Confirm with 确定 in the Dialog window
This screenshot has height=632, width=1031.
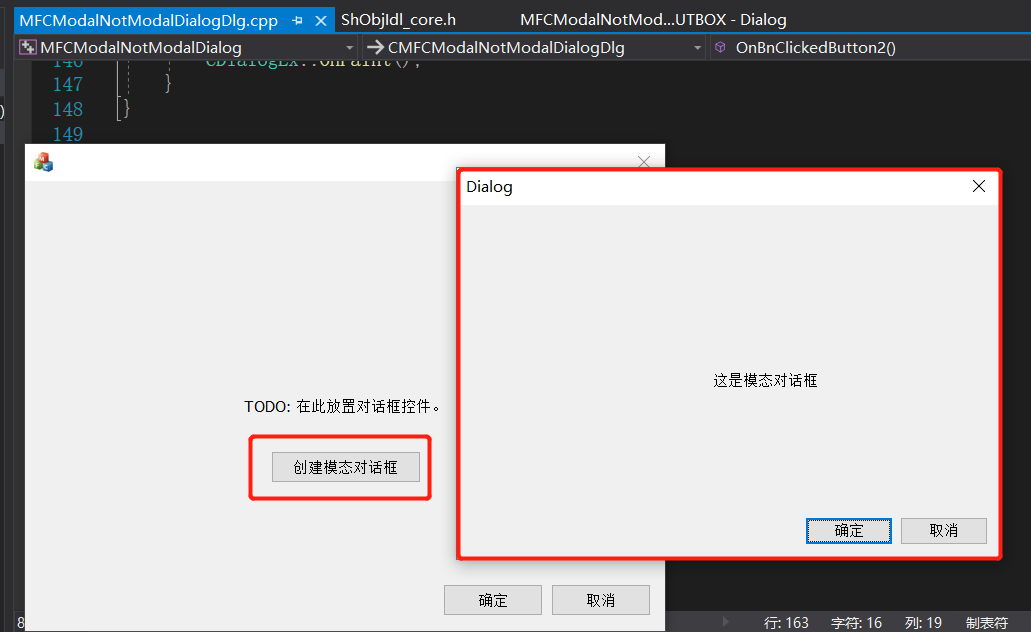[x=849, y=531]
